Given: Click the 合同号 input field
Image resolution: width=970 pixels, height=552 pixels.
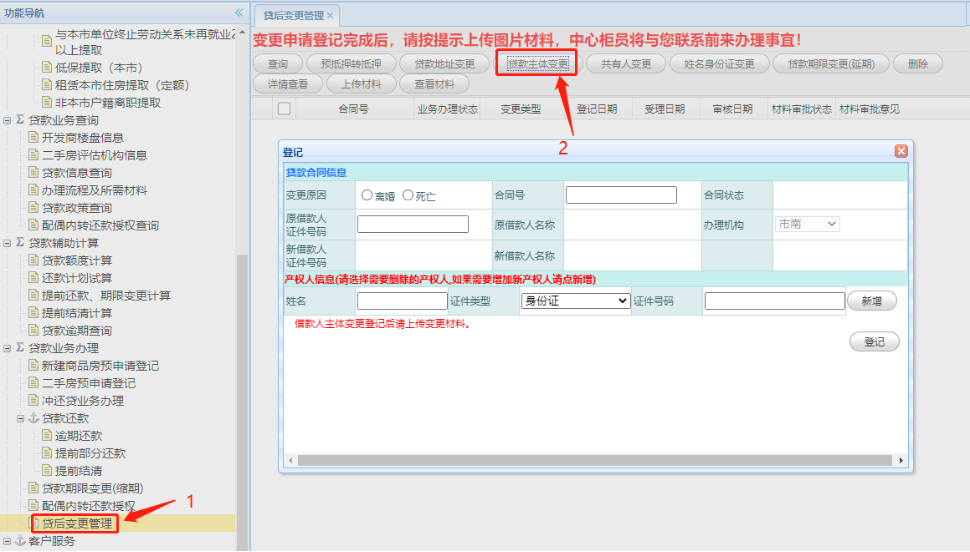Looking at the screenshot, I should pos(620,195).
